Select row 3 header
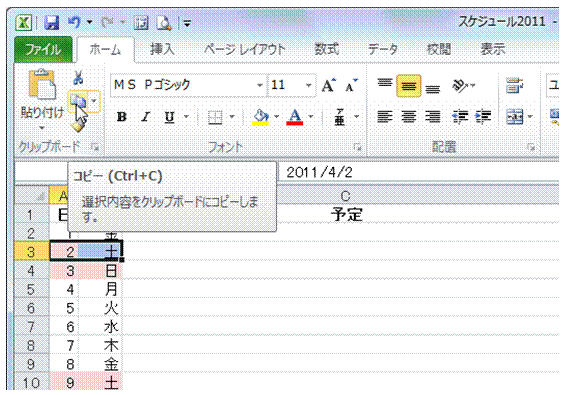 32,251
